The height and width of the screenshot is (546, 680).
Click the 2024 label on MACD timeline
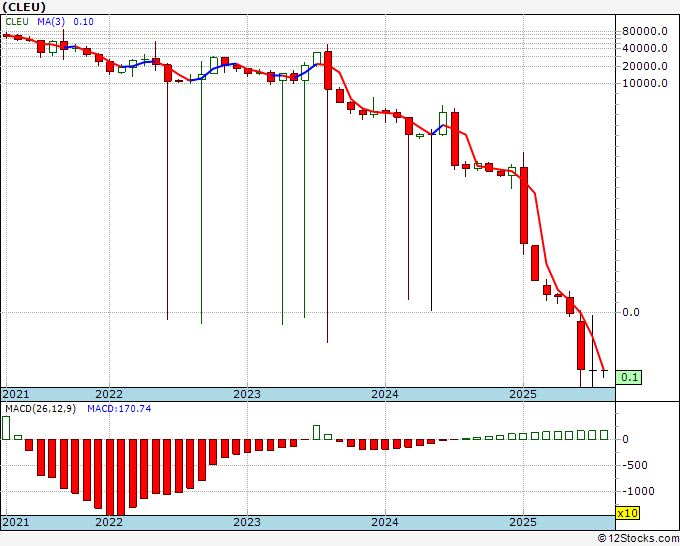pyautogui.click(x=385, y=522)
